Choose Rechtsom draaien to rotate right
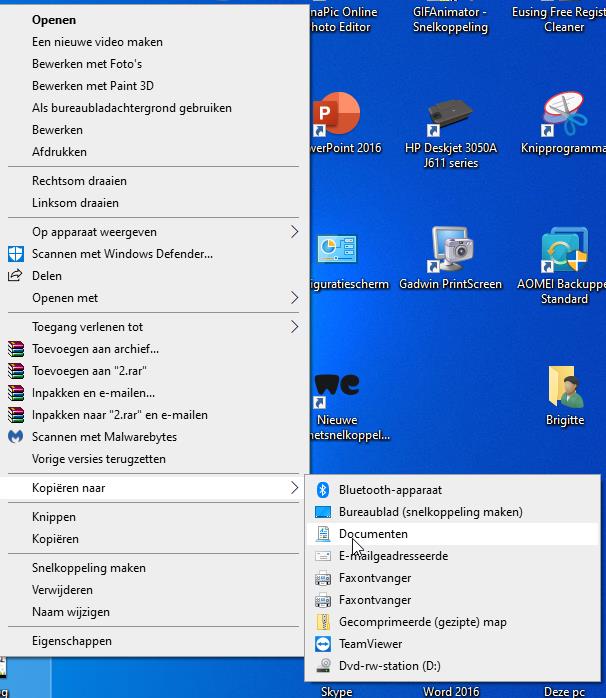Viewport: 606px width, 698px height. point(79,181)
